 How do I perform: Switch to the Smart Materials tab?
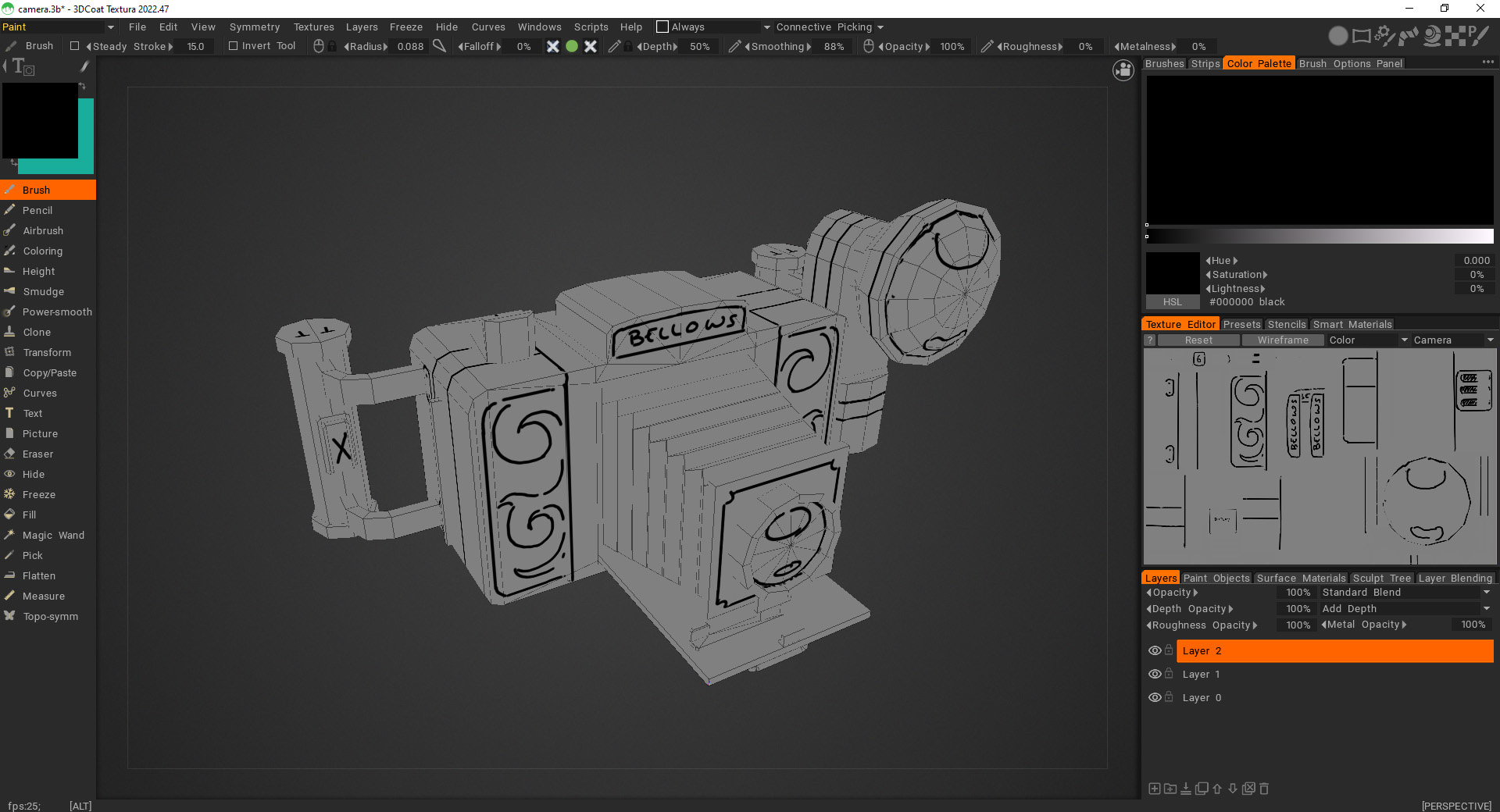1352,325
